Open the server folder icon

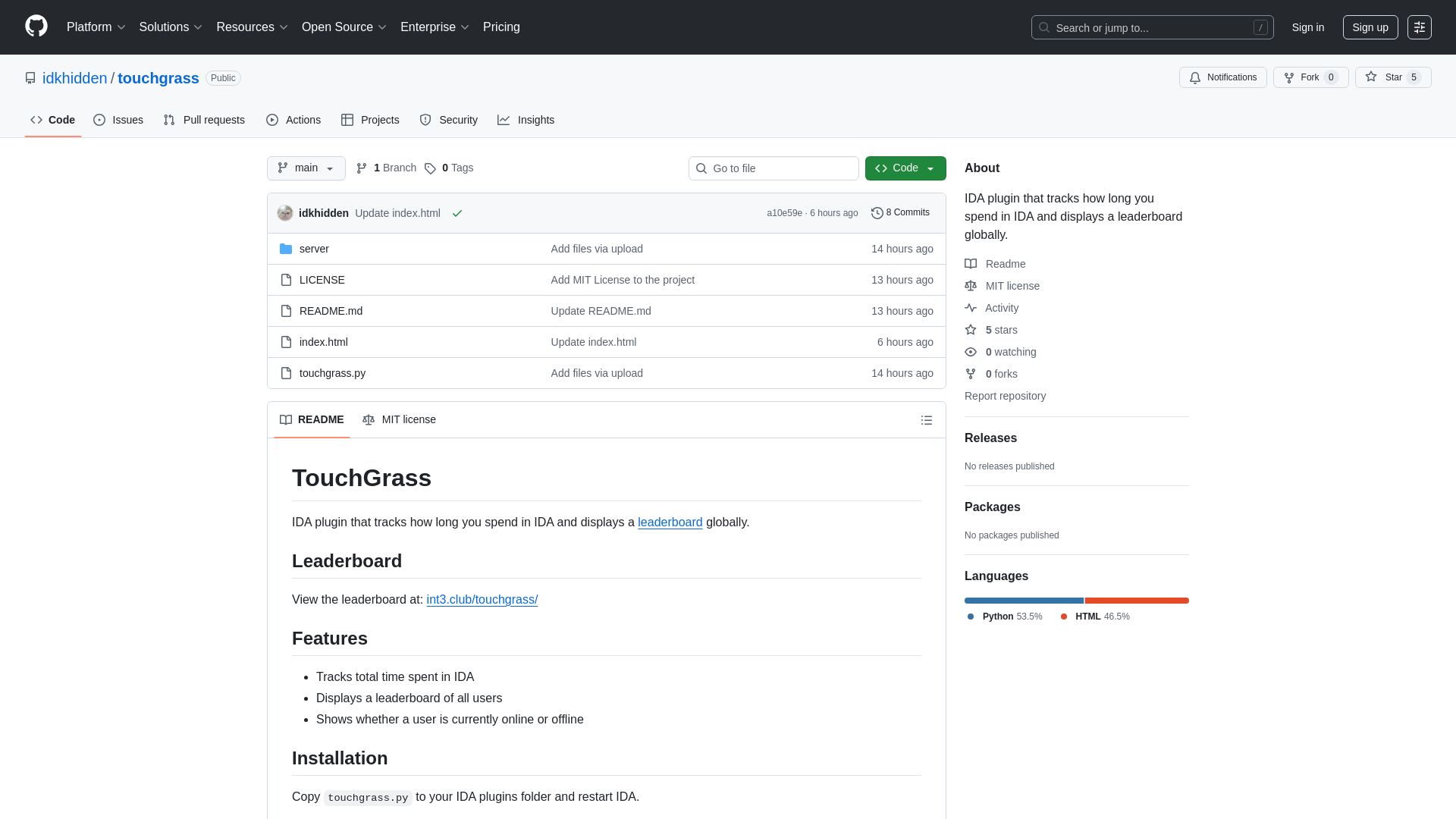286,249
